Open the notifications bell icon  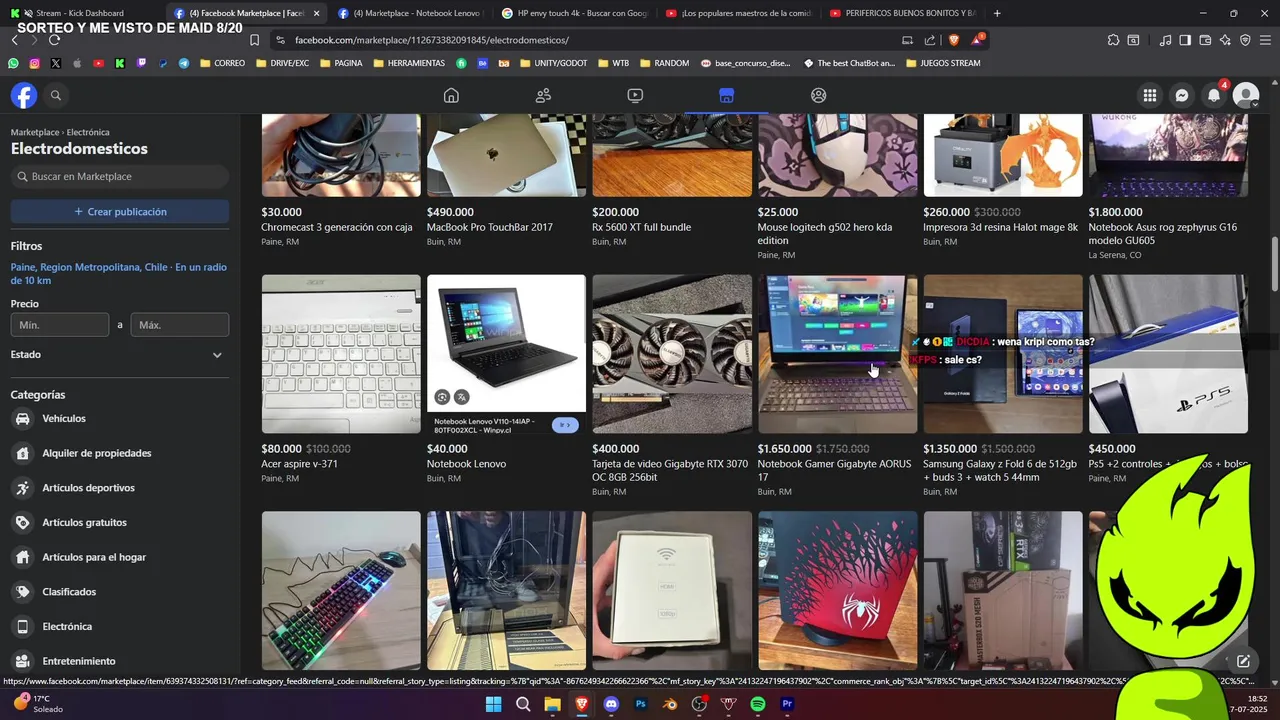click(1214, 95)
